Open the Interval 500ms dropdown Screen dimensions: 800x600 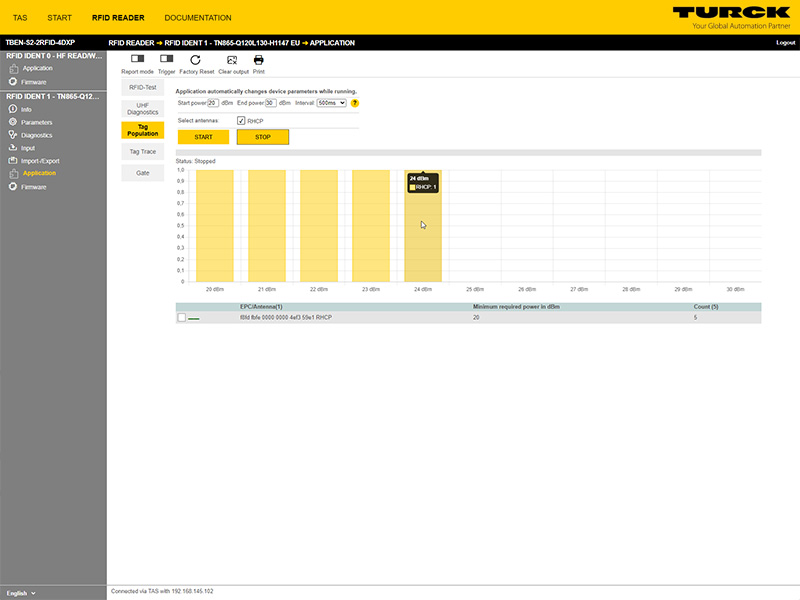[x=331, y=103]
